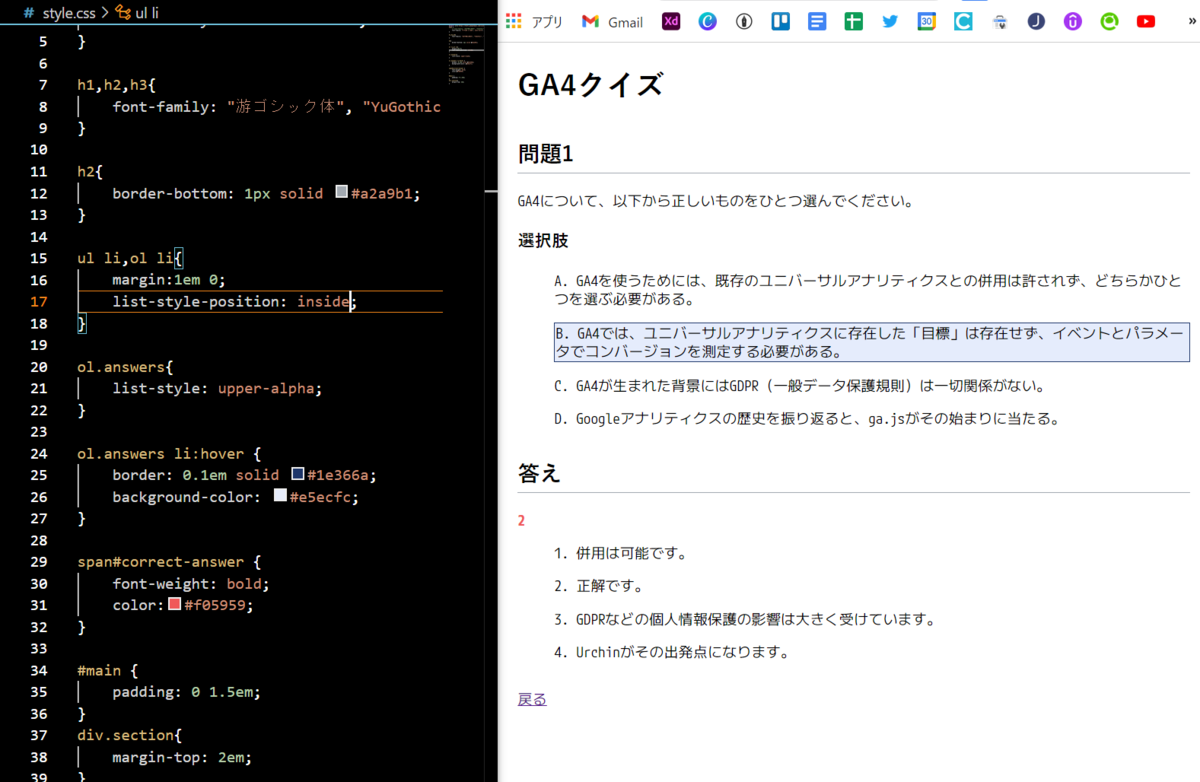Click the div.section selector line
Screen dimensions: 1200x782
(x=130, y=734)
